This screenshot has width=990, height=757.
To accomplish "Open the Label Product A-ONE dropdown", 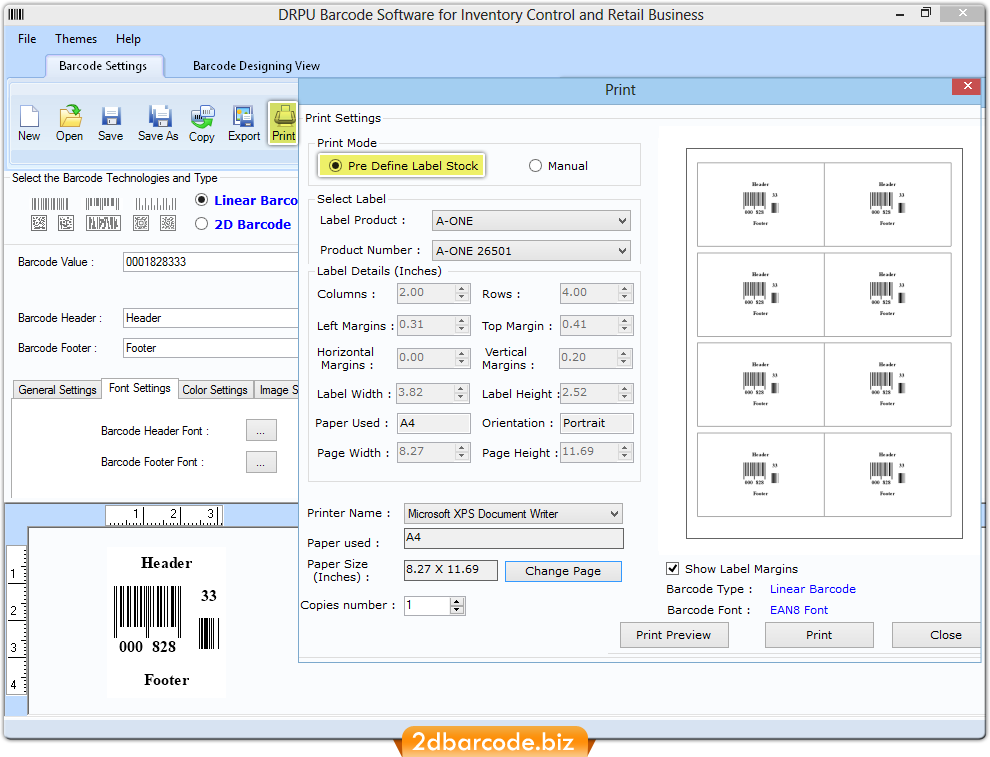I will pos(531,221).
